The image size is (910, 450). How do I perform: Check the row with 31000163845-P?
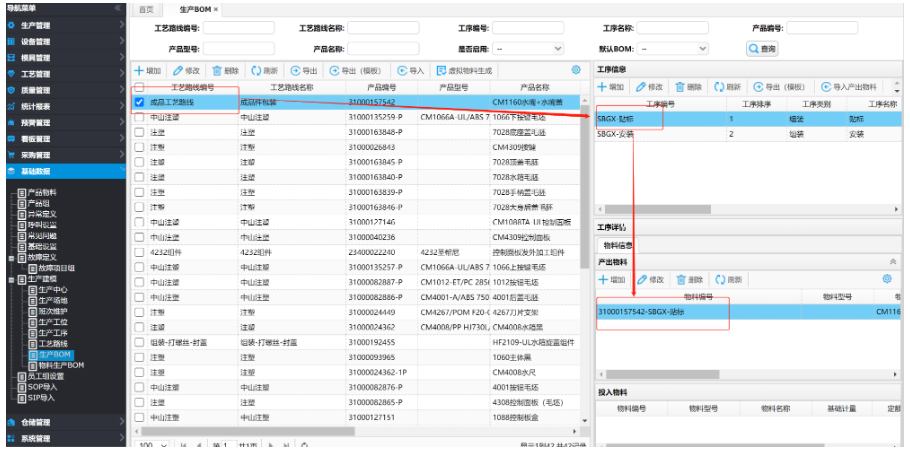coord(139,161)
